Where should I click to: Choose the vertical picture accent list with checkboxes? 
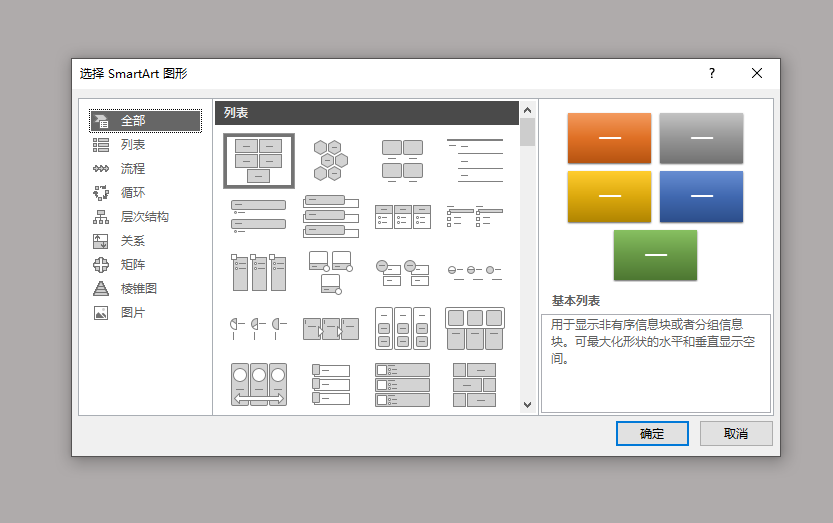coord(403,384)
